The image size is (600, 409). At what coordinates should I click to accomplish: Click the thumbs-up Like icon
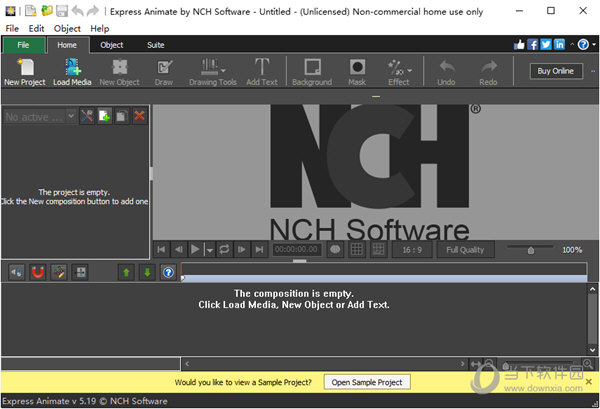pyautogui.click(x=519, y=45)
